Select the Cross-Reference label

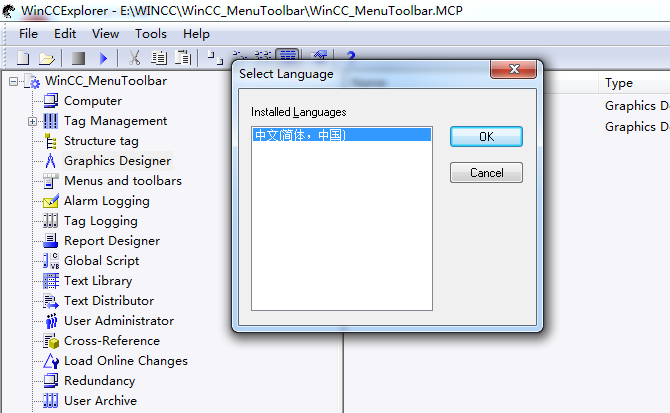[x=112, y=341]
